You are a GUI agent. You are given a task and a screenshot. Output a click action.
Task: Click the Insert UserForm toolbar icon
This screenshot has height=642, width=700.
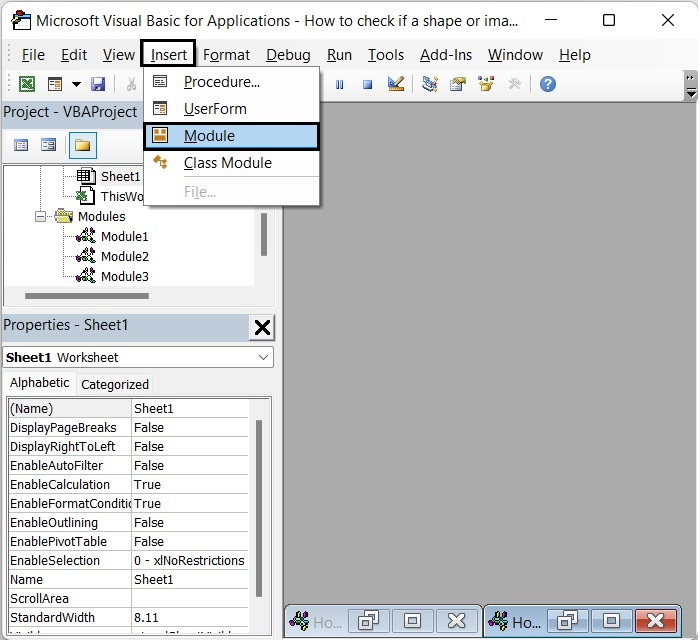pyautogui.click(x=55, y=84)
